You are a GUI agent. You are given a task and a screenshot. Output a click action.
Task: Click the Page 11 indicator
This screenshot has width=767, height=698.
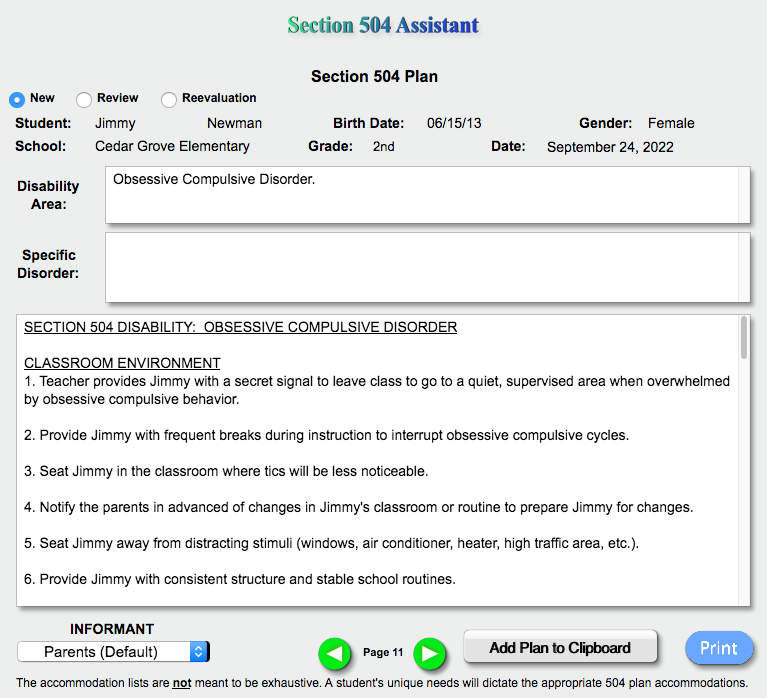point(383,653)
